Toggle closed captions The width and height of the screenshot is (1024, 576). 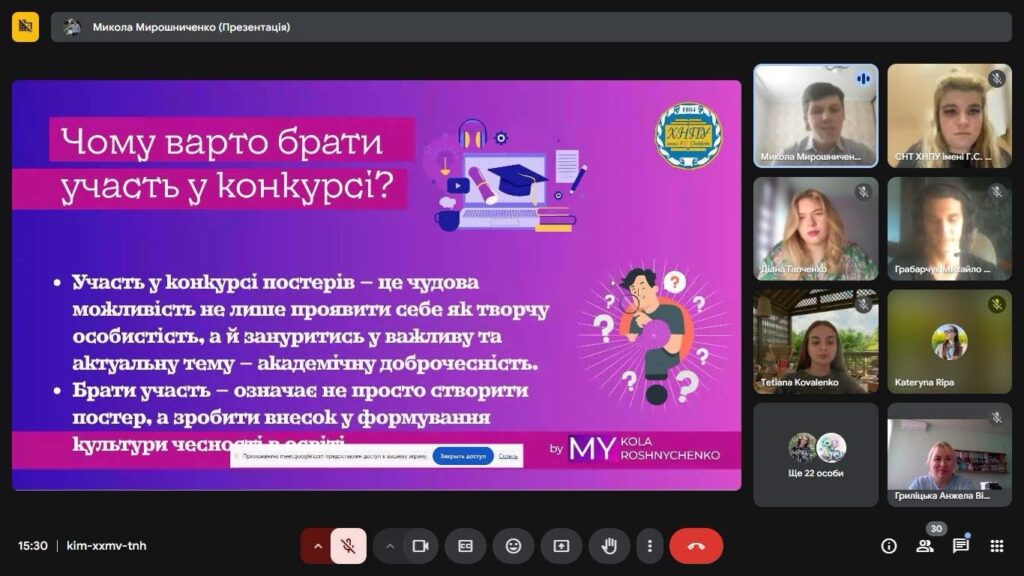coord(465,546)
